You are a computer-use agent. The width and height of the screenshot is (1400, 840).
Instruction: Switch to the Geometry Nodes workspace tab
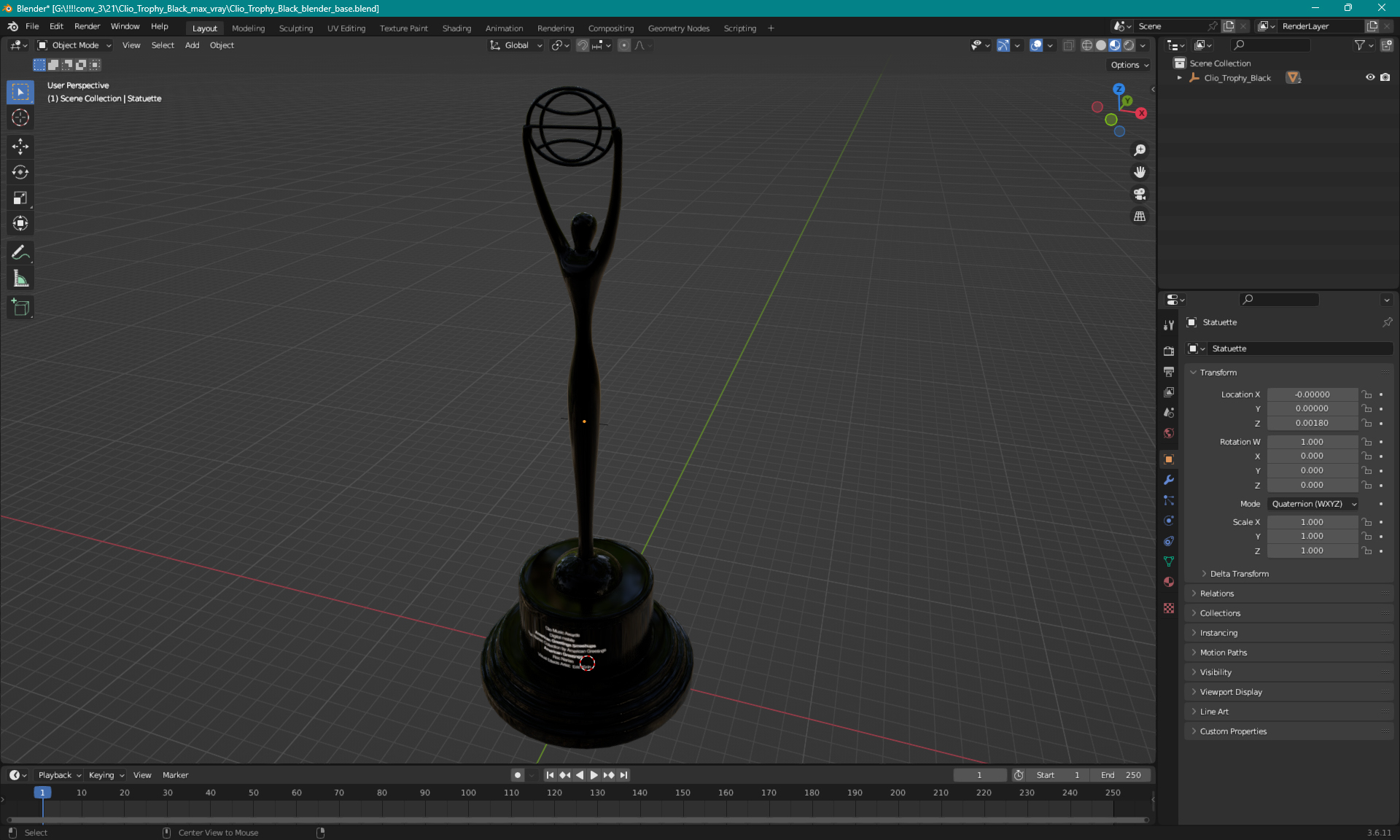click(x=678, y=28)
